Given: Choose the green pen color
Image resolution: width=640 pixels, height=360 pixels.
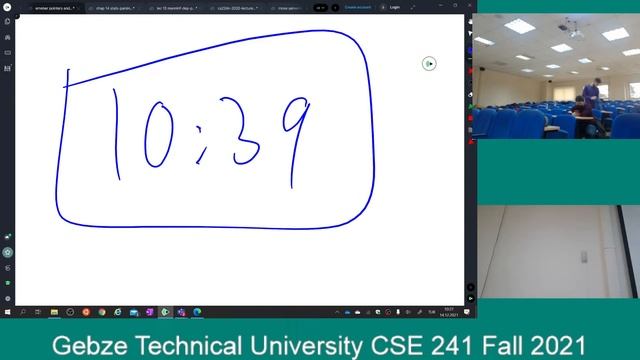Looking at the screenshot, I should point(470,107).
